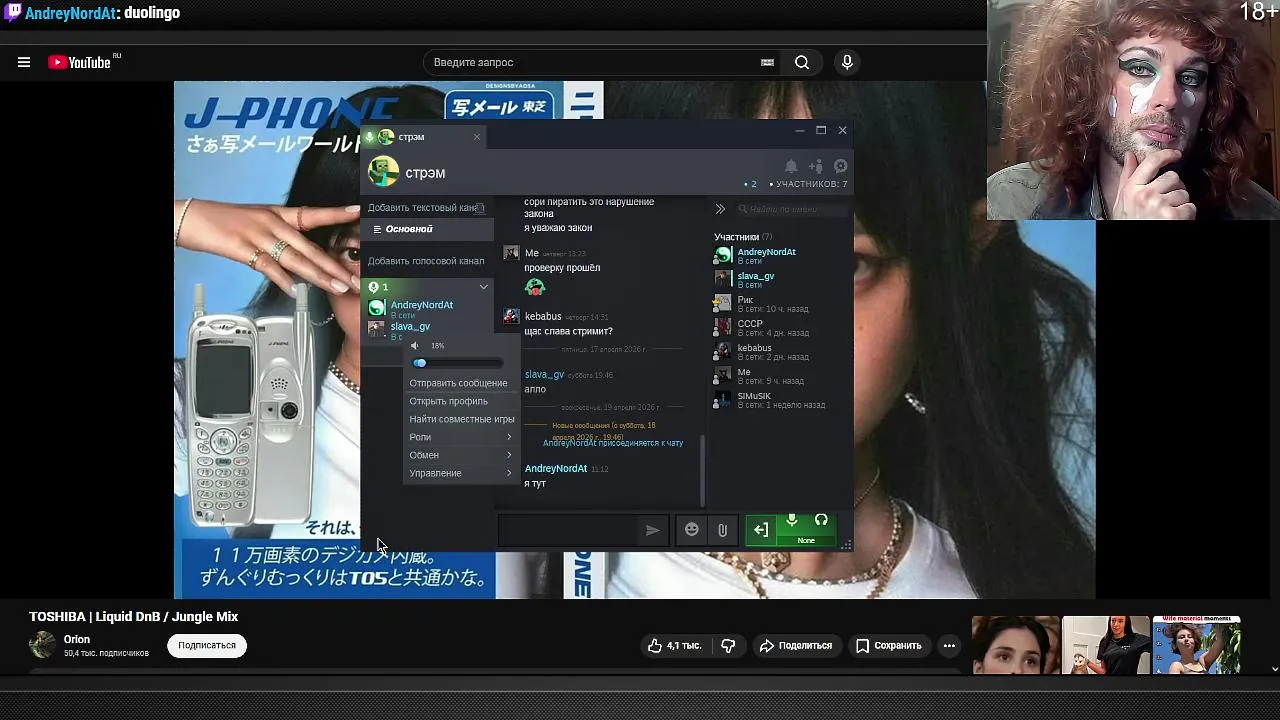1280x720 pixels.
Task: Open the Wife material moments thumbnail
Action: pos(1196,646)
